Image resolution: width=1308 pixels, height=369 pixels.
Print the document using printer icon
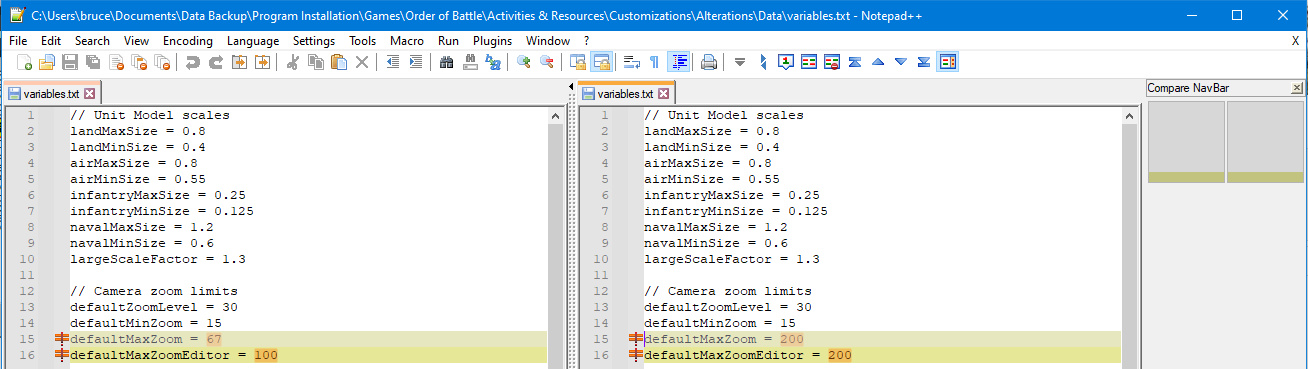tap(708, 62)
